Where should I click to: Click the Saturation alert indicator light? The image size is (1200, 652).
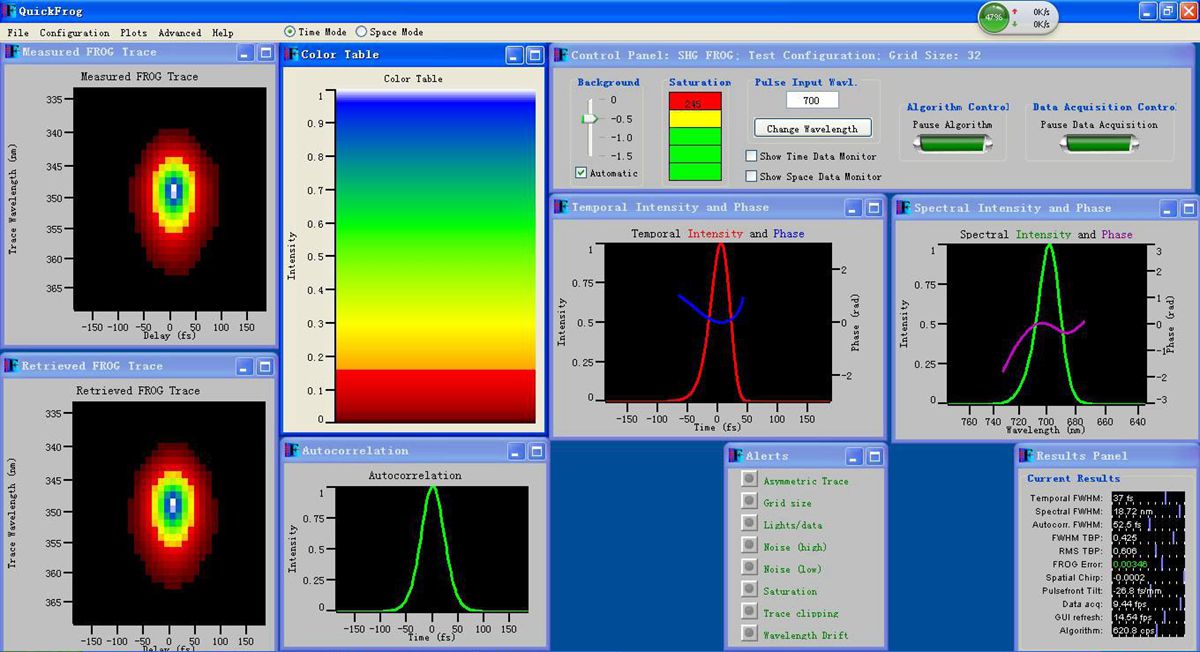point(748,589)
